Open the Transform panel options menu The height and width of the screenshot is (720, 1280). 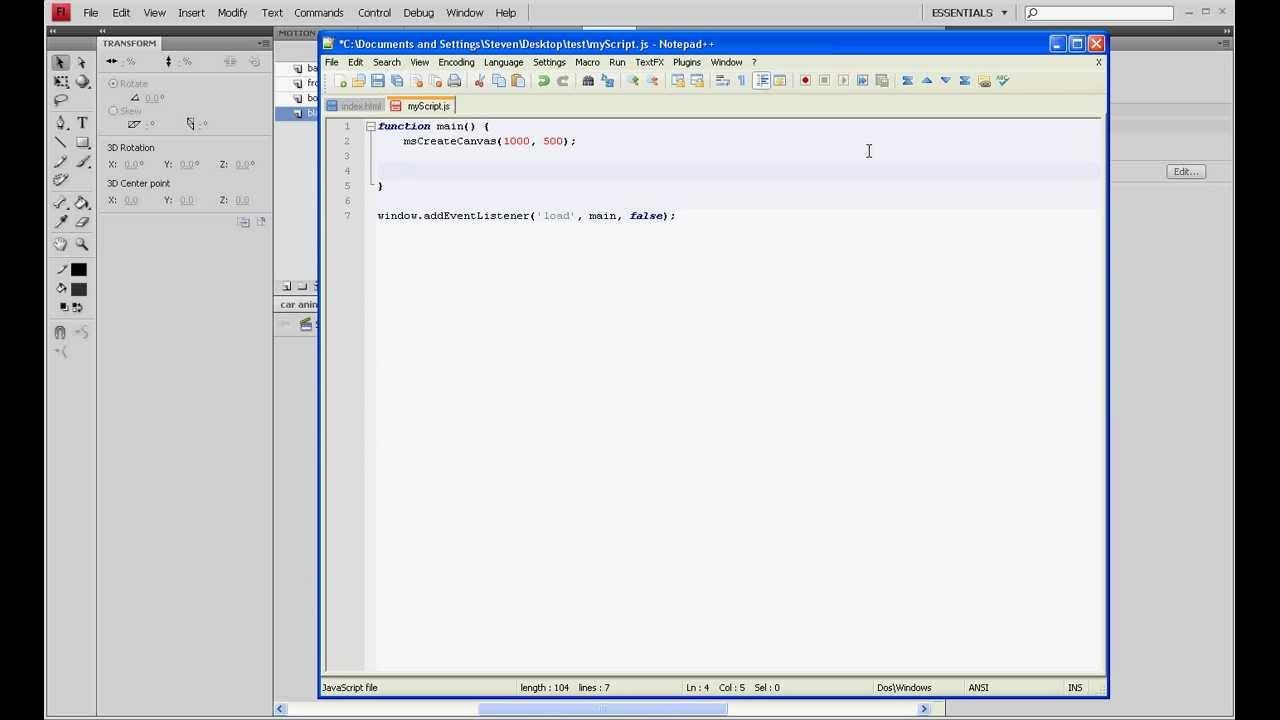[263, 44]
